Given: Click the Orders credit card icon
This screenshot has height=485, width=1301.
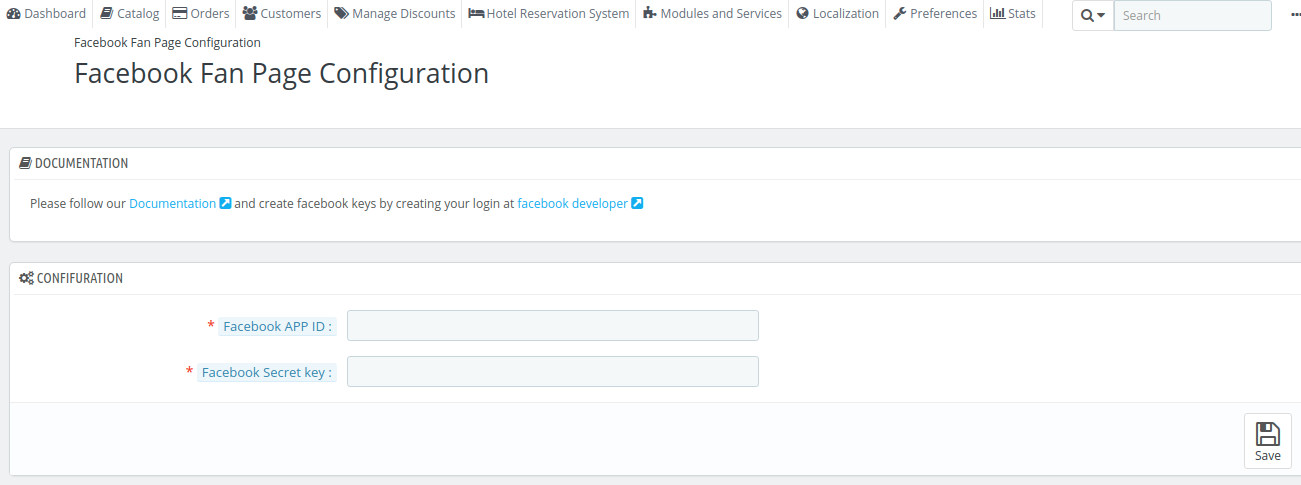Looking at the screenshot, I should click(x=180, y=14).
